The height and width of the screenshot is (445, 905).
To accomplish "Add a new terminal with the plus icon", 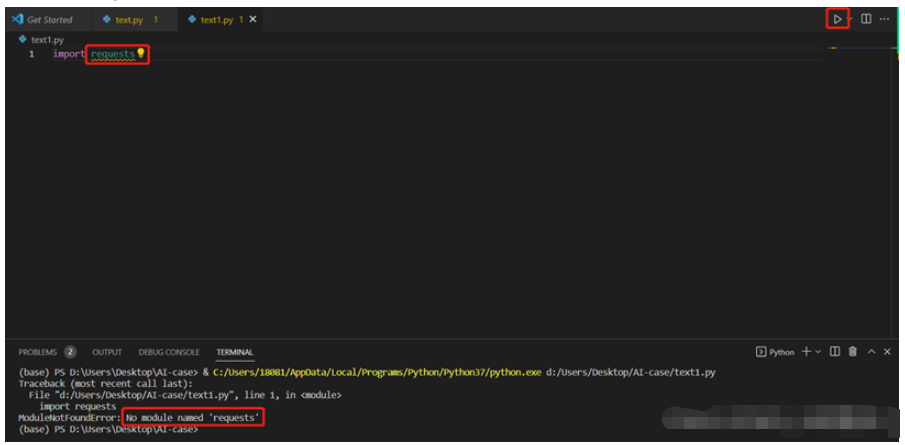I will 806,352.
